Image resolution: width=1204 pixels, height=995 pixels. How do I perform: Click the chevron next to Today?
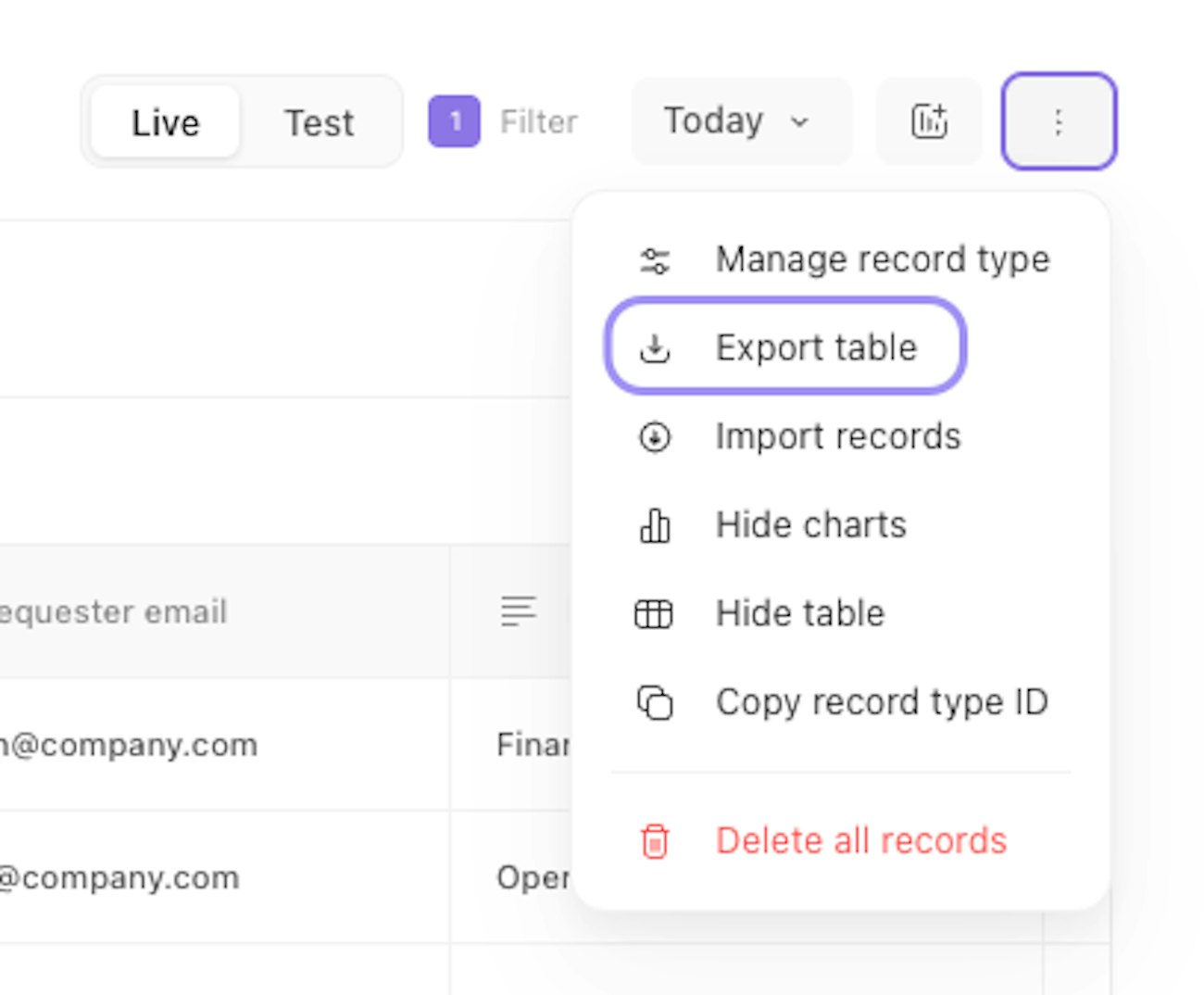point(800,122)
